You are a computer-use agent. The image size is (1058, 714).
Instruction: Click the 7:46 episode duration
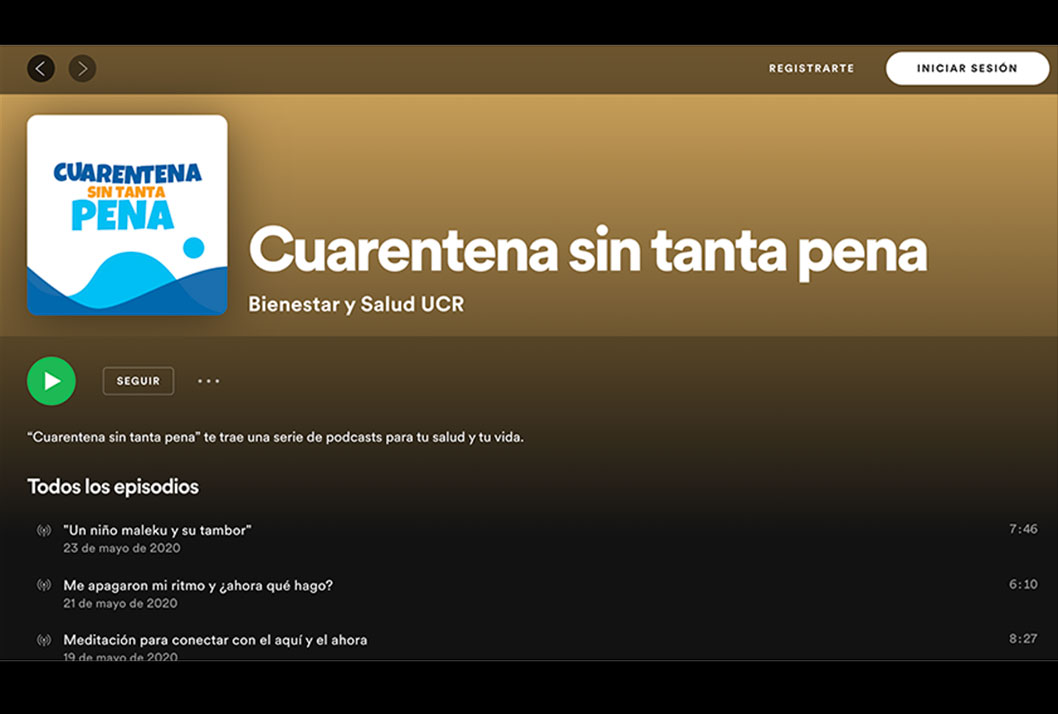[x=1023, y=529]
